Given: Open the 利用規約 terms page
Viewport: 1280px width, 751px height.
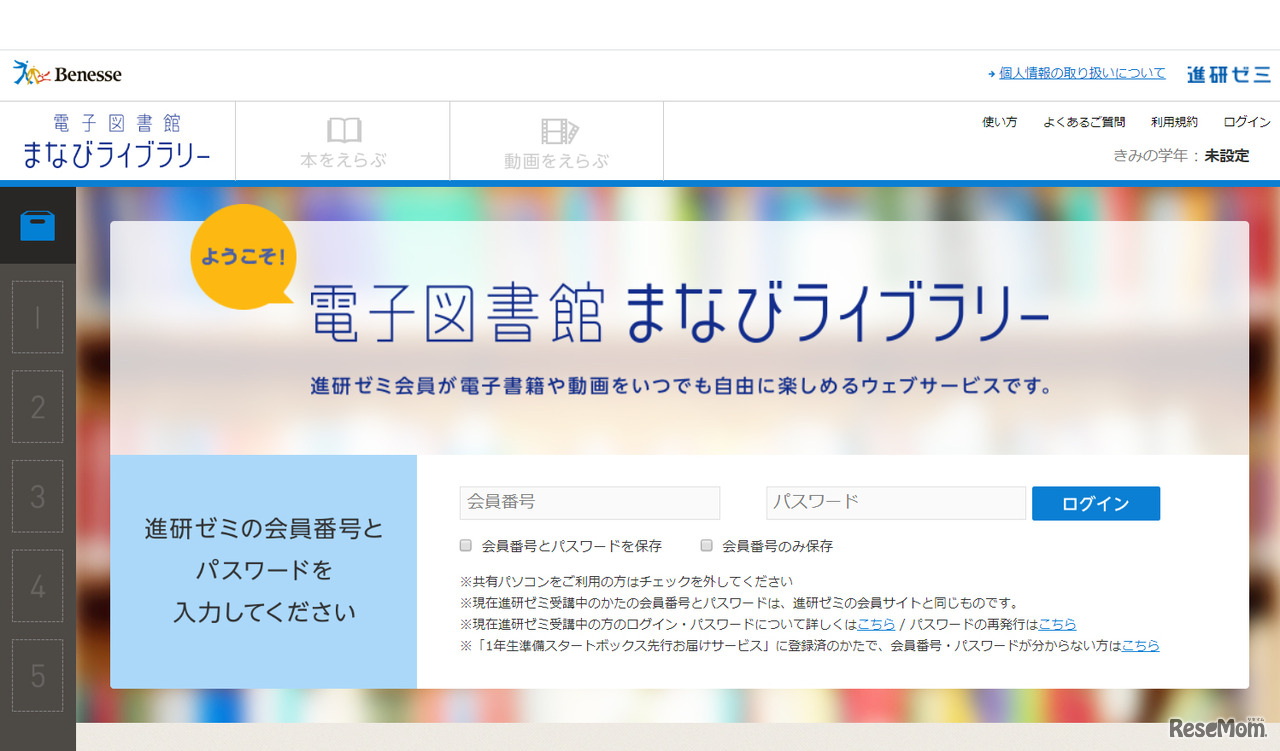Looking at the screenshot, I should pos(1174,121).
